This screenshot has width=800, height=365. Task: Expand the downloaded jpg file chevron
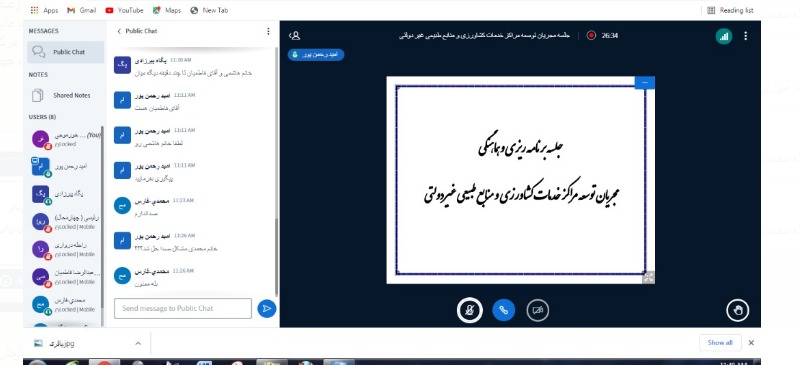[138, 344]
